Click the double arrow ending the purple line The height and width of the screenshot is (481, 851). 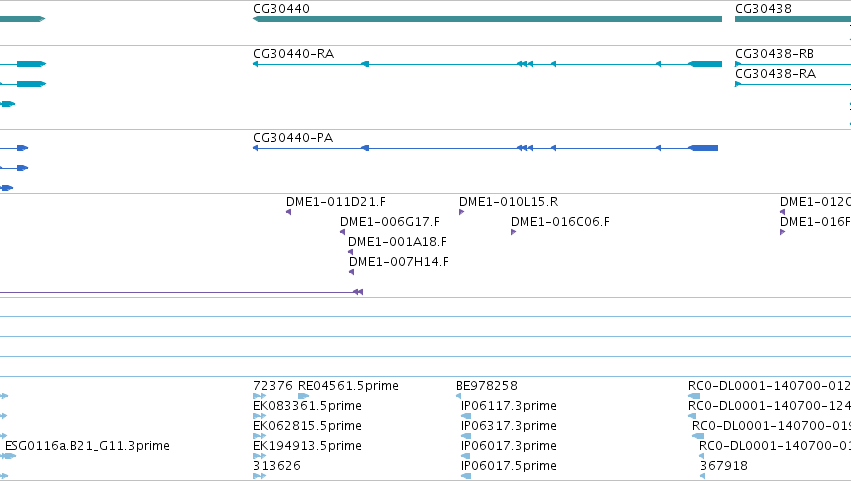[x=358, y=292]
